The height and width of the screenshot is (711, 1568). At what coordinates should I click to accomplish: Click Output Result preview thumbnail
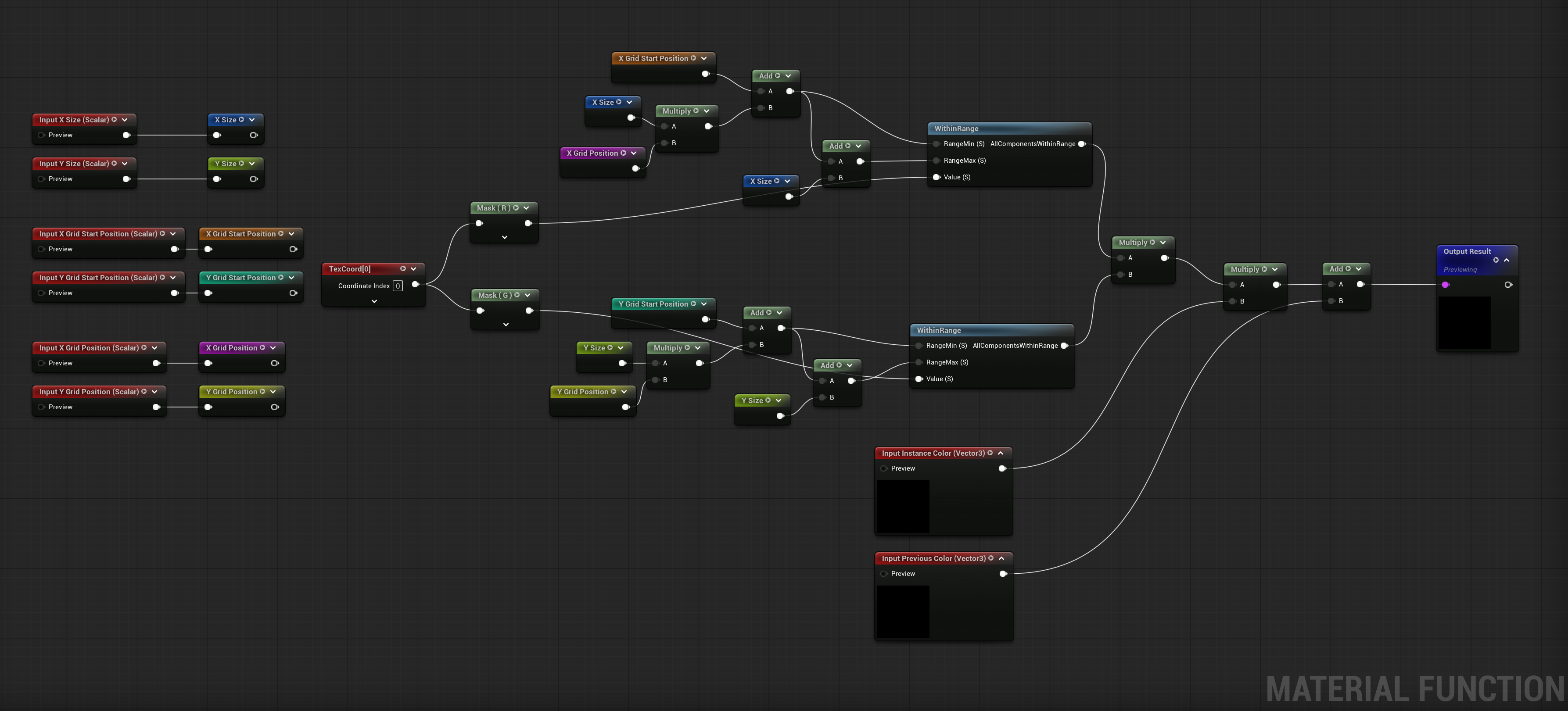click(1464, 323)
